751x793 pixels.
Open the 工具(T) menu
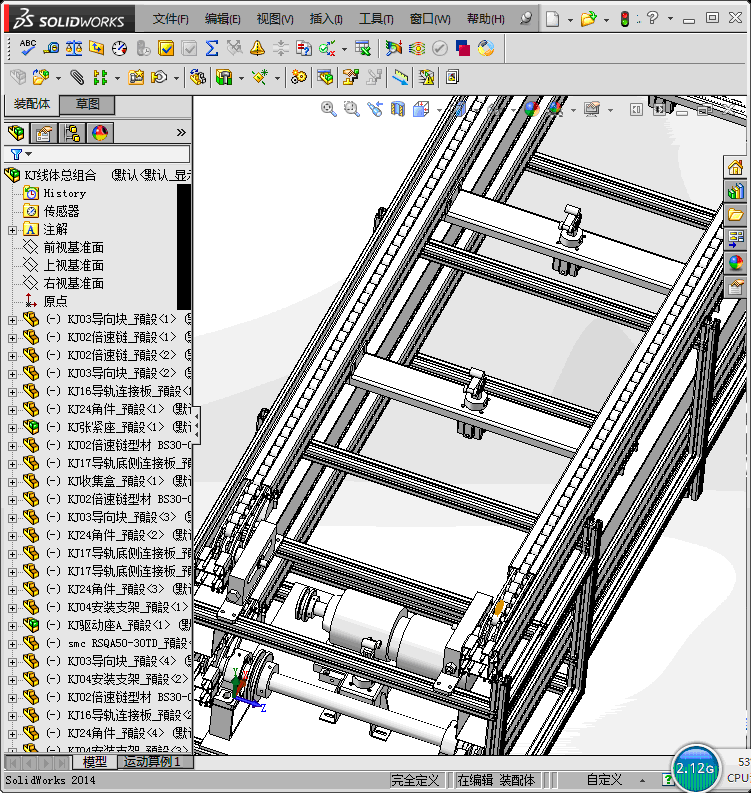376,19
